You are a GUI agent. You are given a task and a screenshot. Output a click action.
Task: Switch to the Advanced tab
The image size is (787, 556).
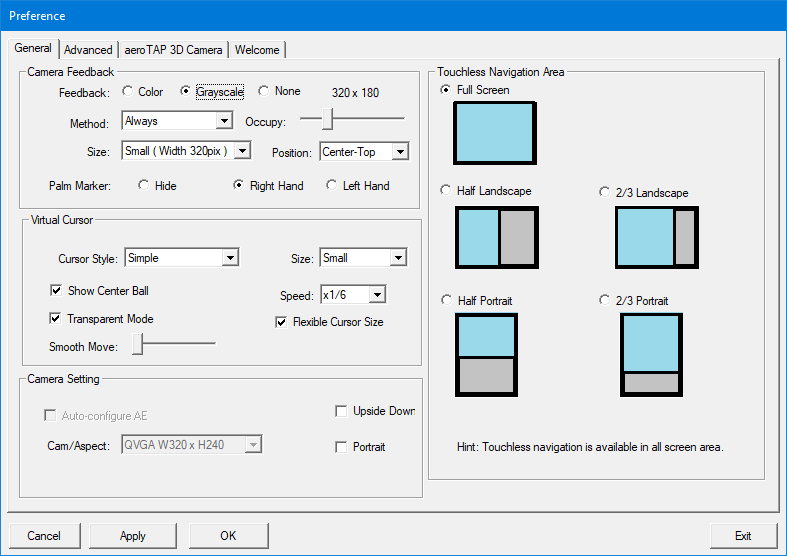point(88,50)
